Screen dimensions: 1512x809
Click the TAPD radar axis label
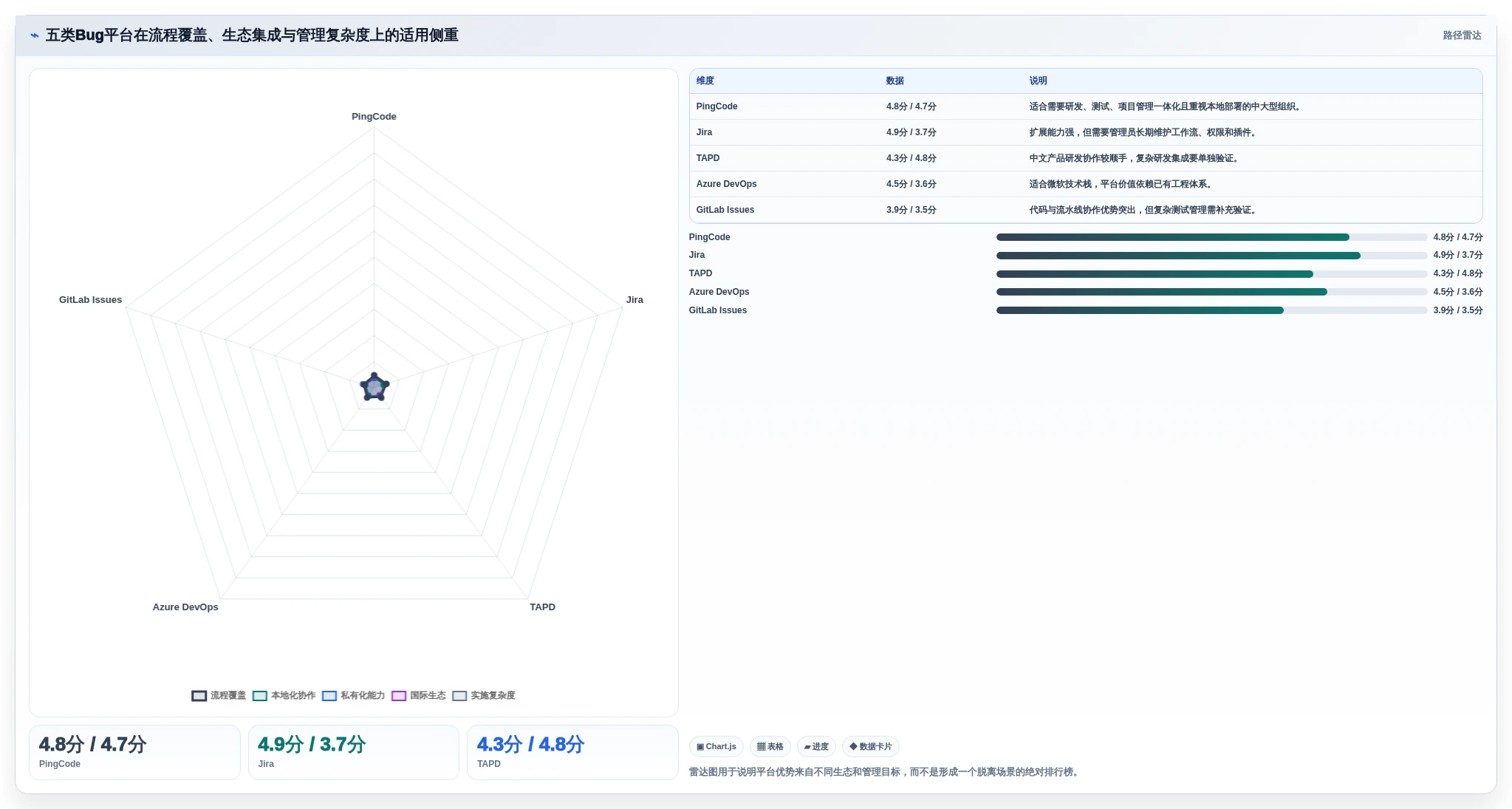coord(542,607)
